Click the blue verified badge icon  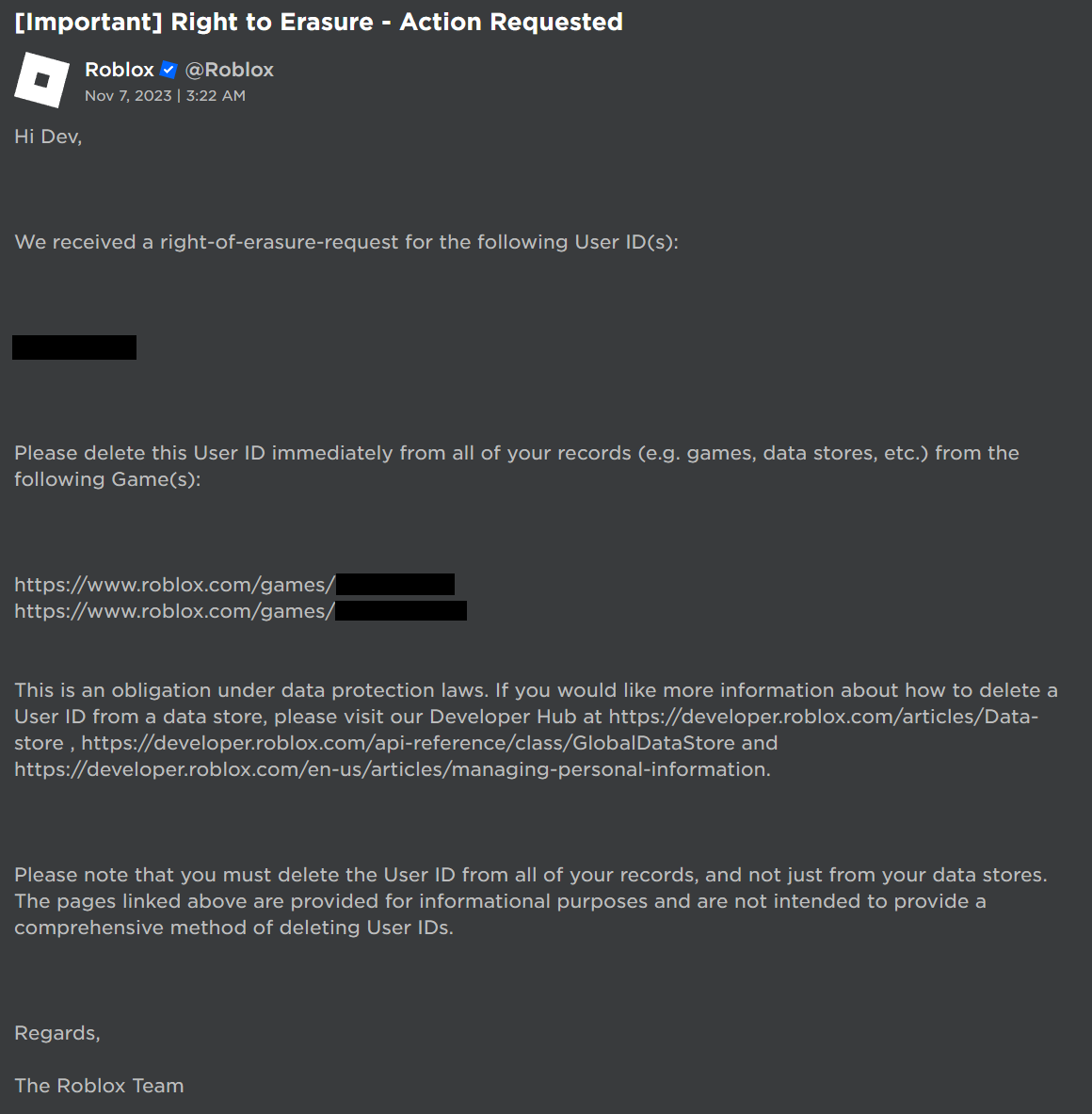[169, 70]
